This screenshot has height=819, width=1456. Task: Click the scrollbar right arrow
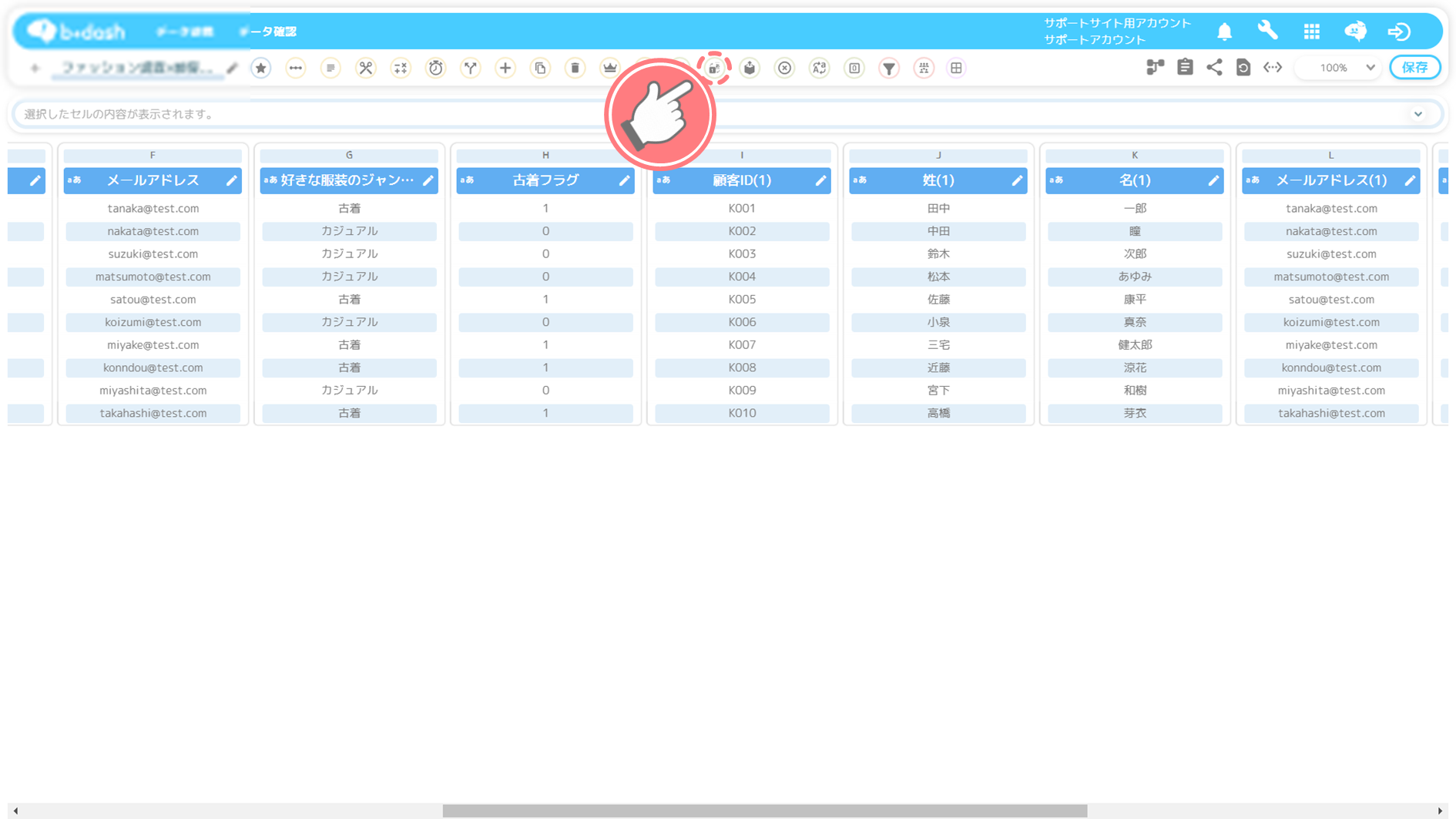1440,811
